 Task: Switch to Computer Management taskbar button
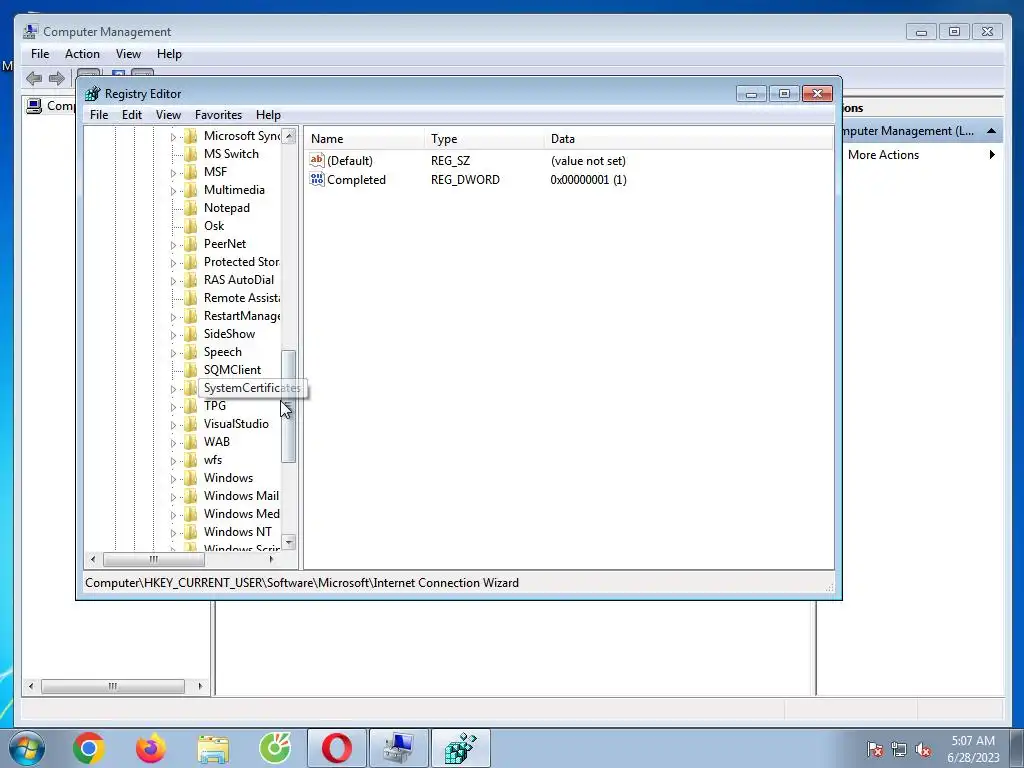click(x=398, y=748)
